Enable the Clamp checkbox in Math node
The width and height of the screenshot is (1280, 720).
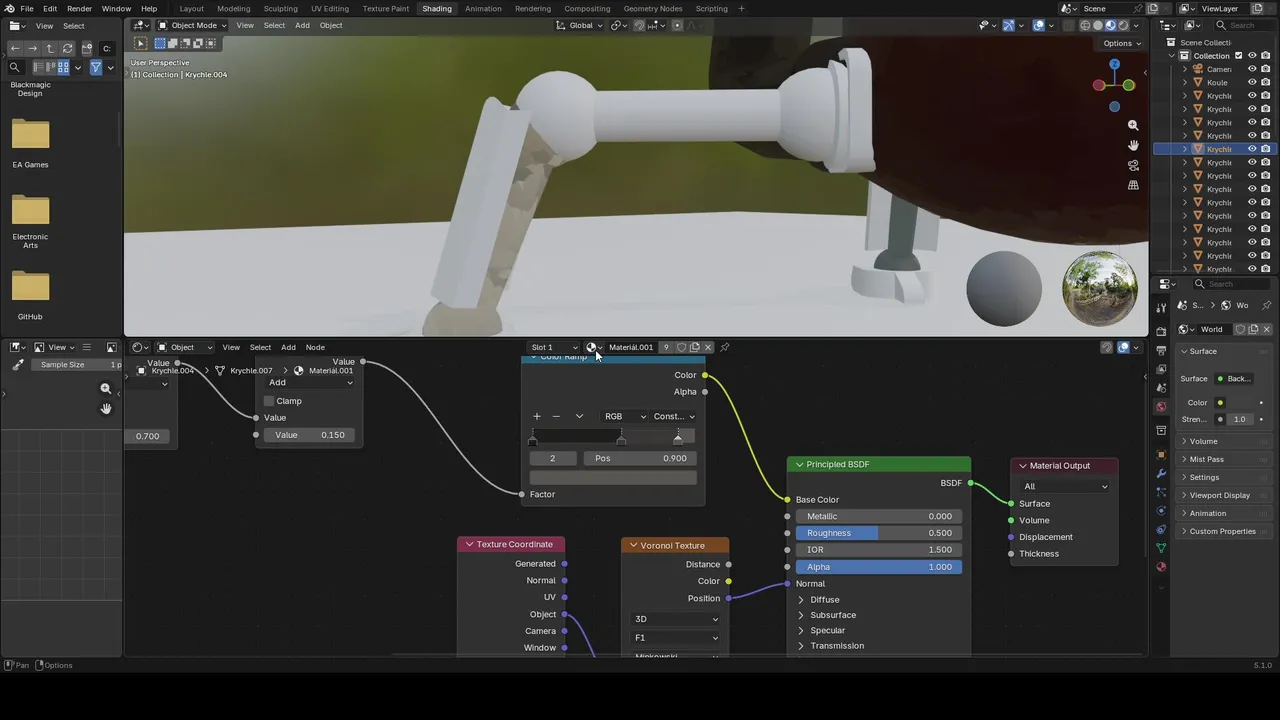269,401
